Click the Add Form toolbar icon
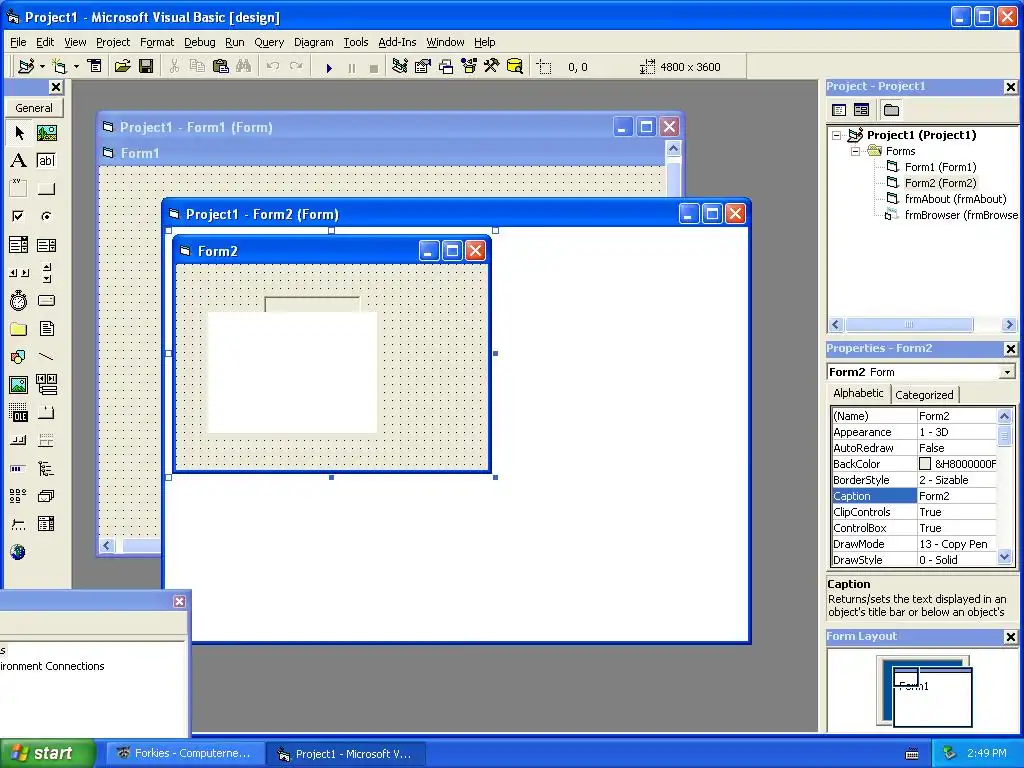 [59, 67]
